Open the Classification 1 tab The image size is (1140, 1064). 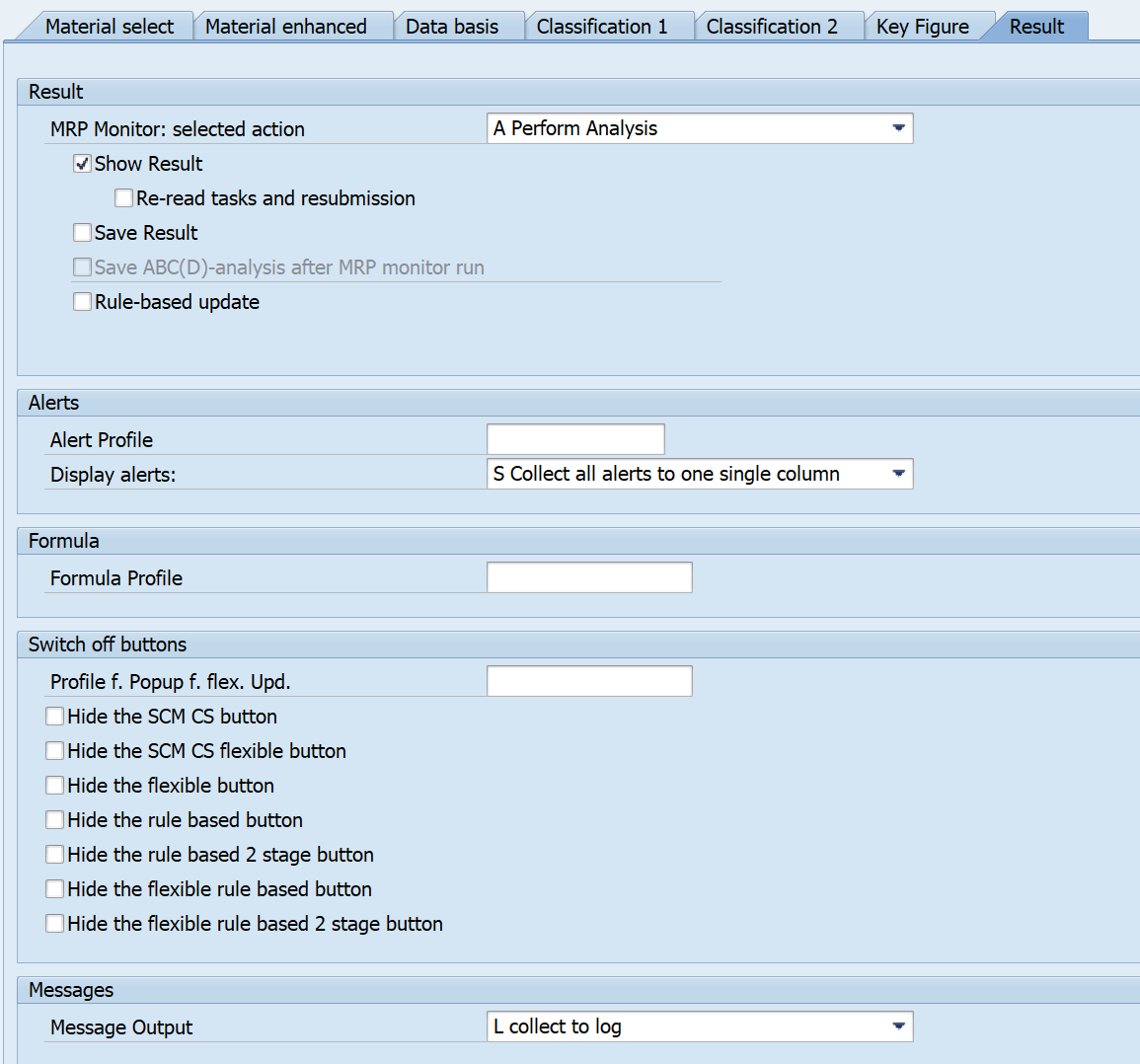[601, 27]
